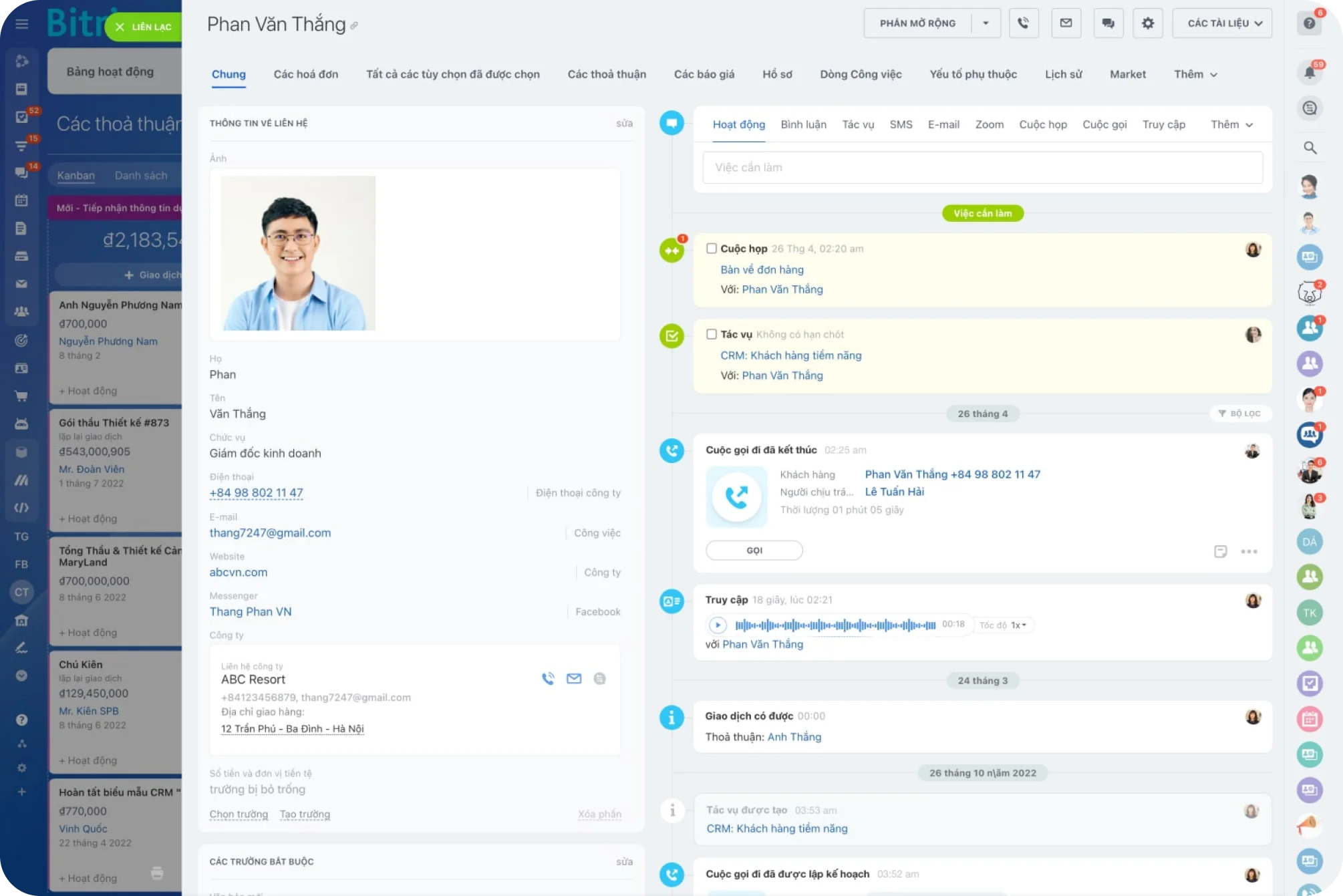Click the audio waveform progress bar
Image resolution: width=1343 pixels, height=896 pixels.
tap(835, 625)
